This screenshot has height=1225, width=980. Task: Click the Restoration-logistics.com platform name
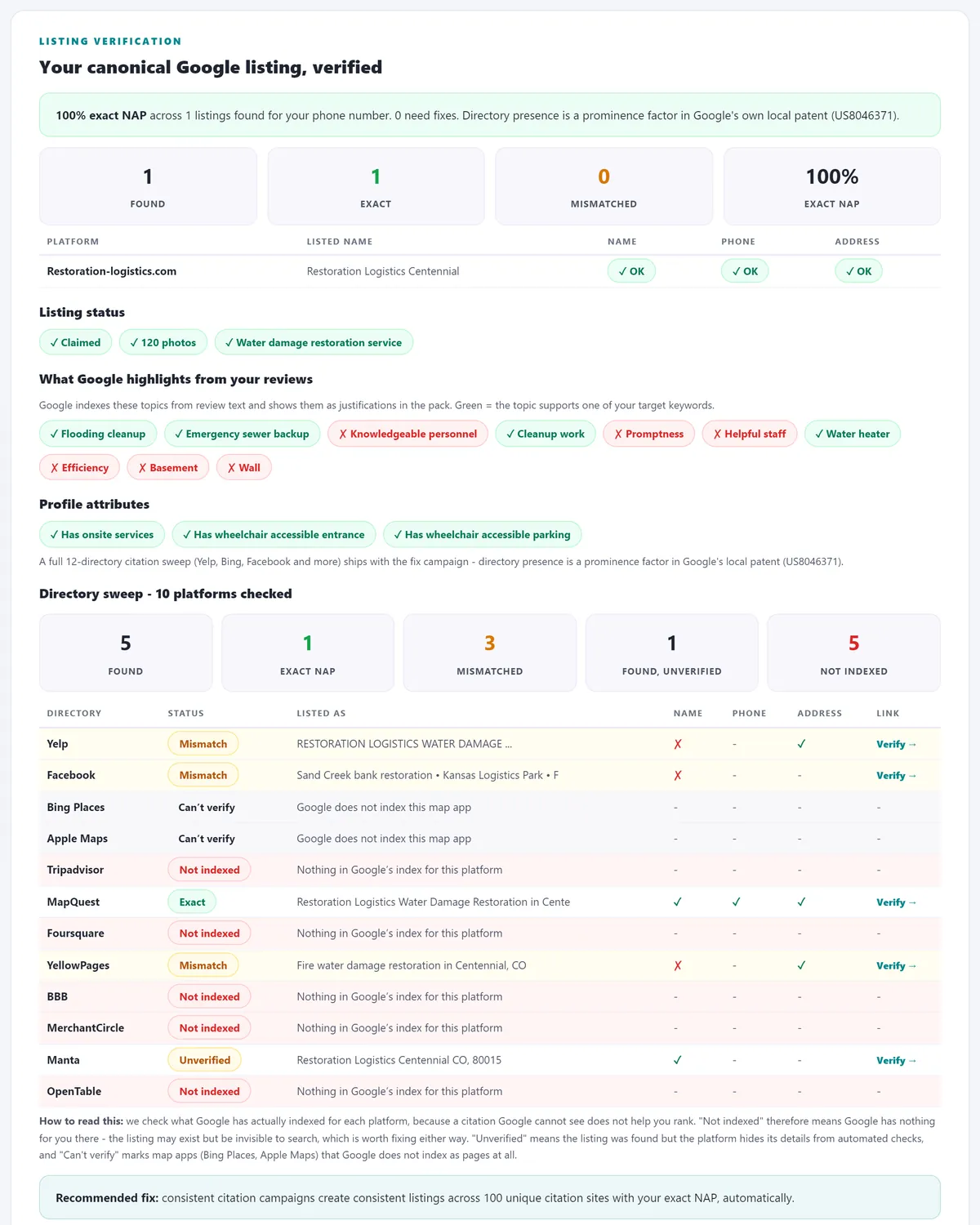(x=112, y=271)
